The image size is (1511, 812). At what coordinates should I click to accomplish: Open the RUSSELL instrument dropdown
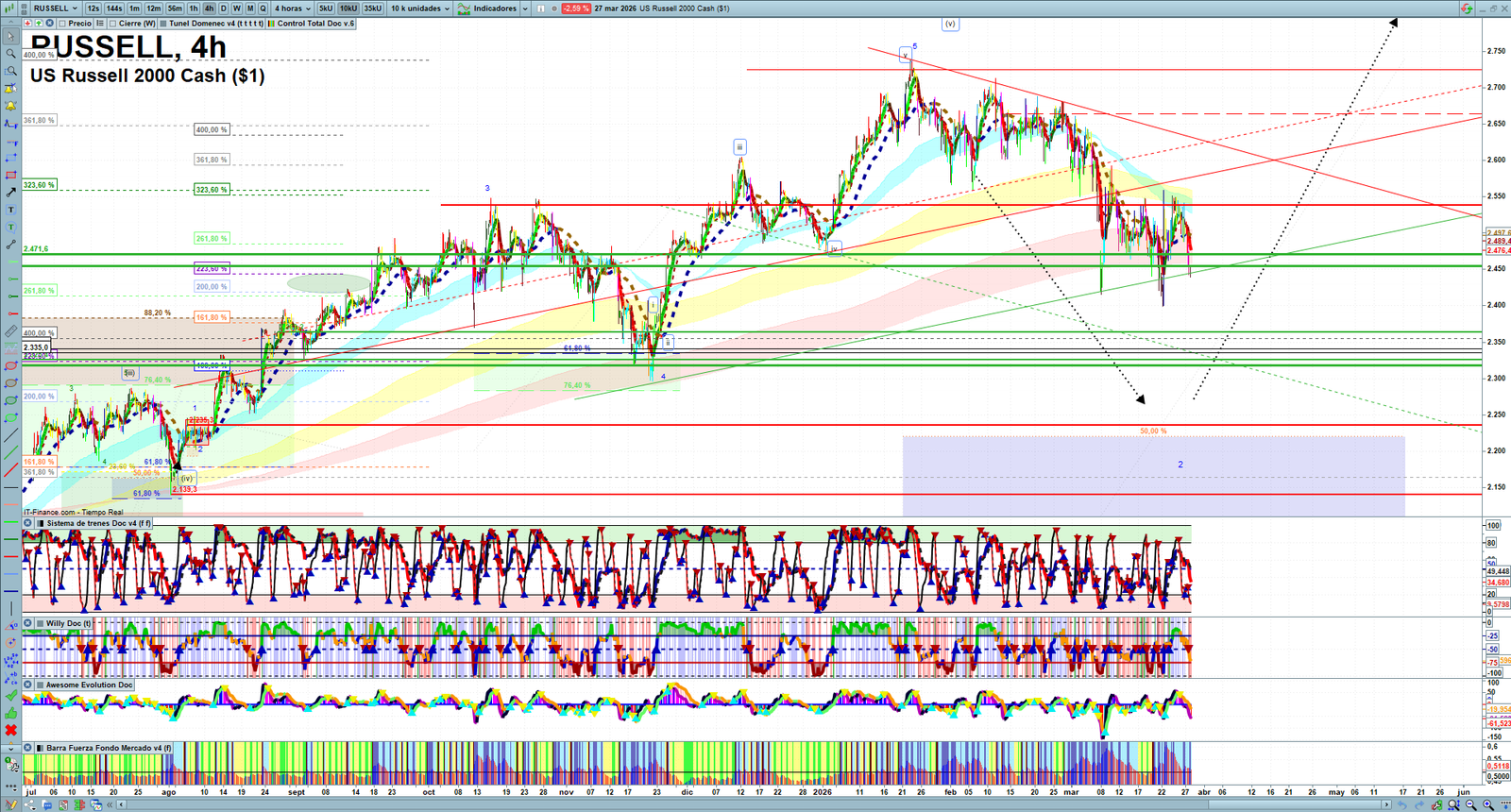55,8
